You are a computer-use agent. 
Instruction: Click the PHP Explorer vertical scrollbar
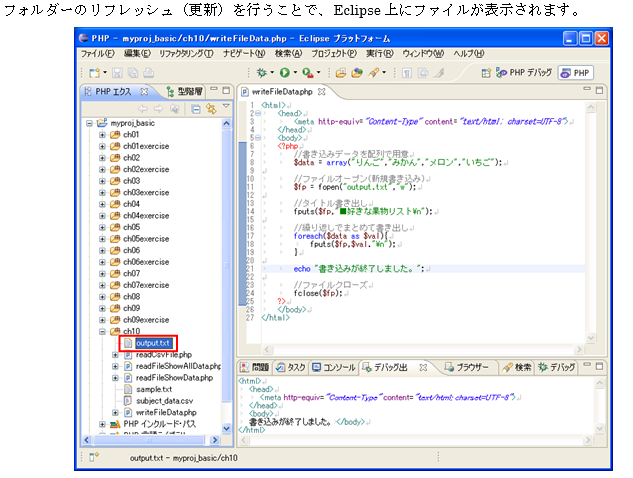227,260
